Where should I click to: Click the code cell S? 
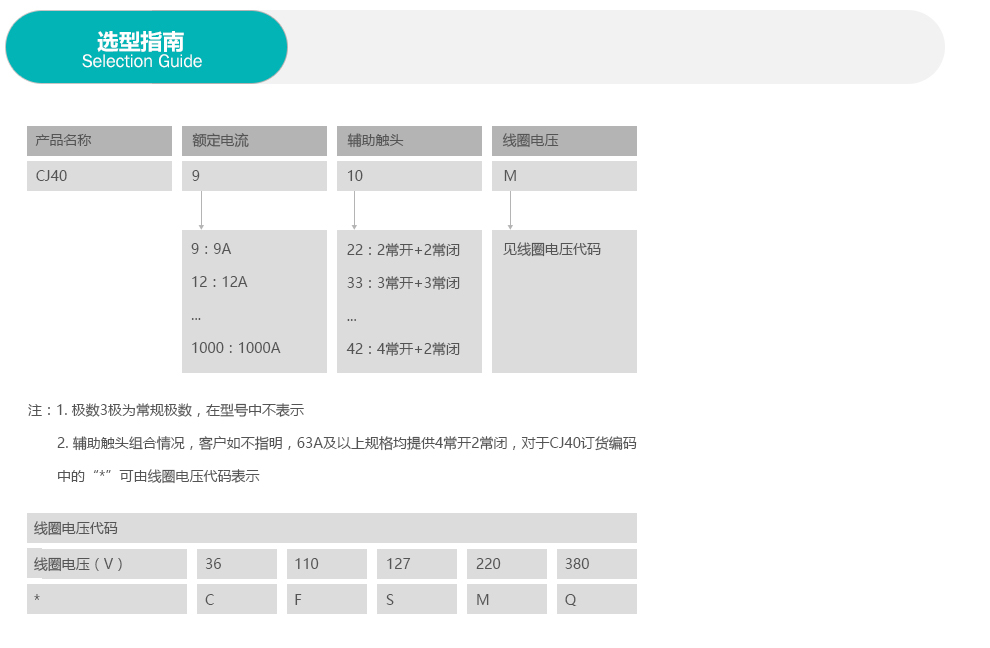pos(417,599)
